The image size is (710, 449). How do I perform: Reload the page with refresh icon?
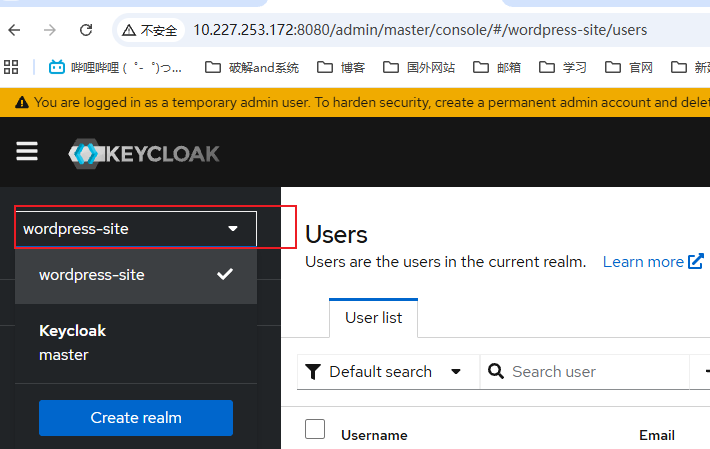click(x=86, y=30)
